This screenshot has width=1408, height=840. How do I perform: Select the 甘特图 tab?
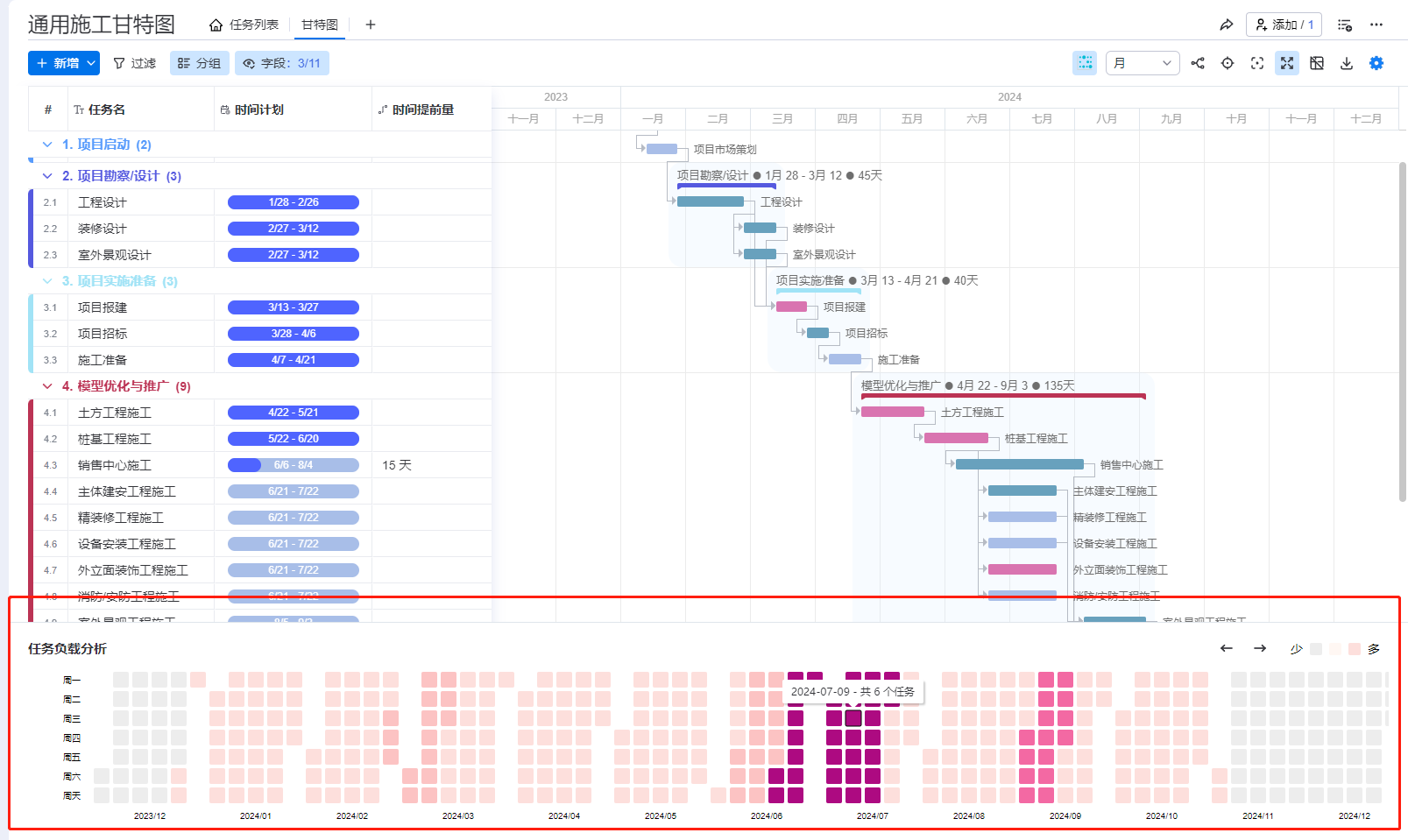point(320,25)
